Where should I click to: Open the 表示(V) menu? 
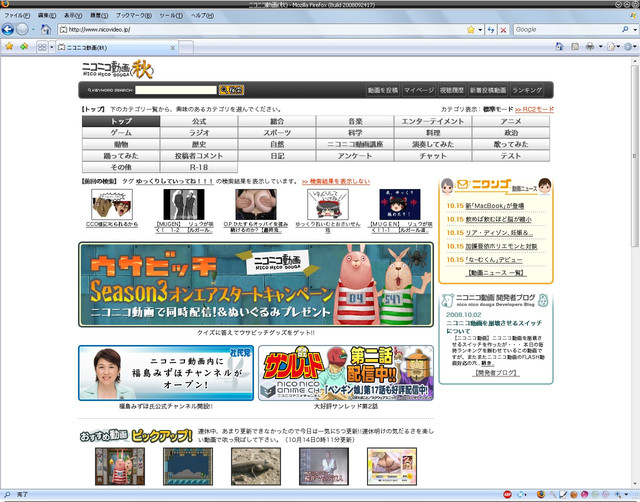point(73,16)
